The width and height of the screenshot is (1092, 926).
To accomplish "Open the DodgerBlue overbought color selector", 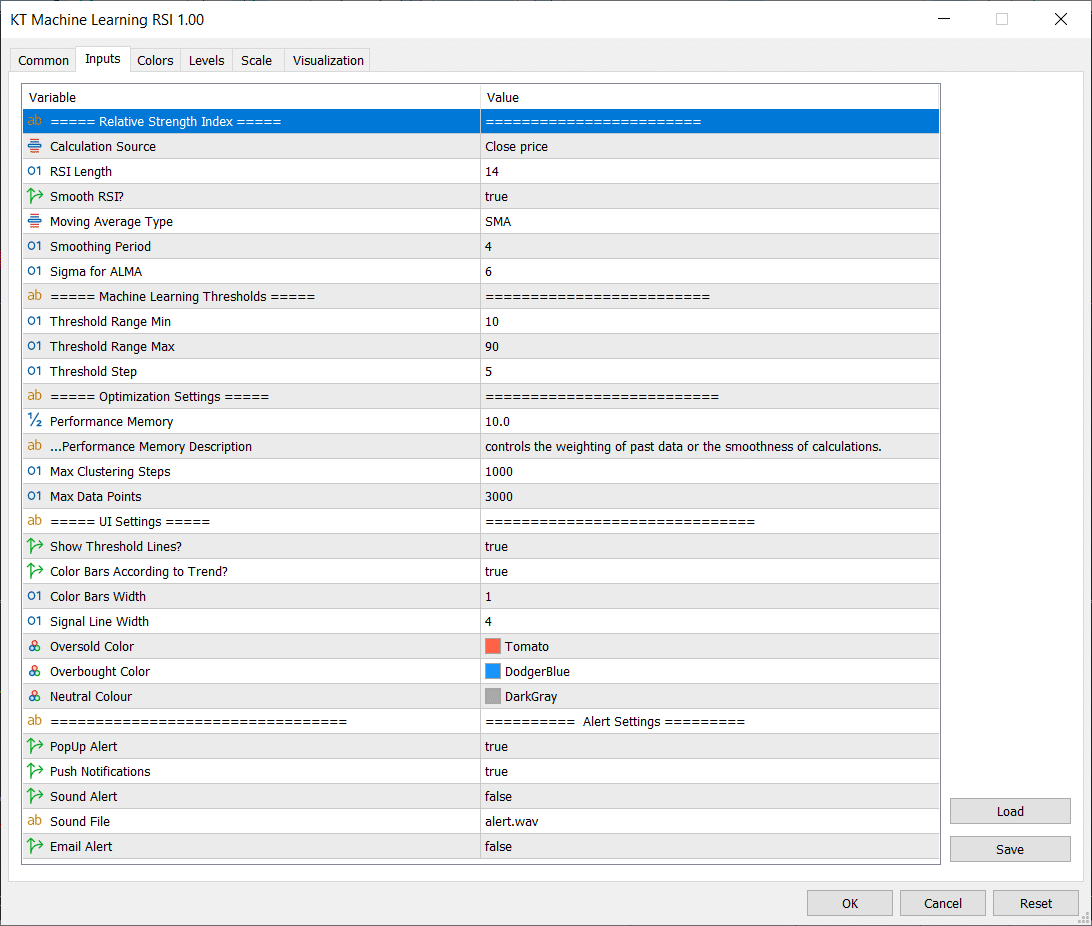I will [x=709, y=671].
